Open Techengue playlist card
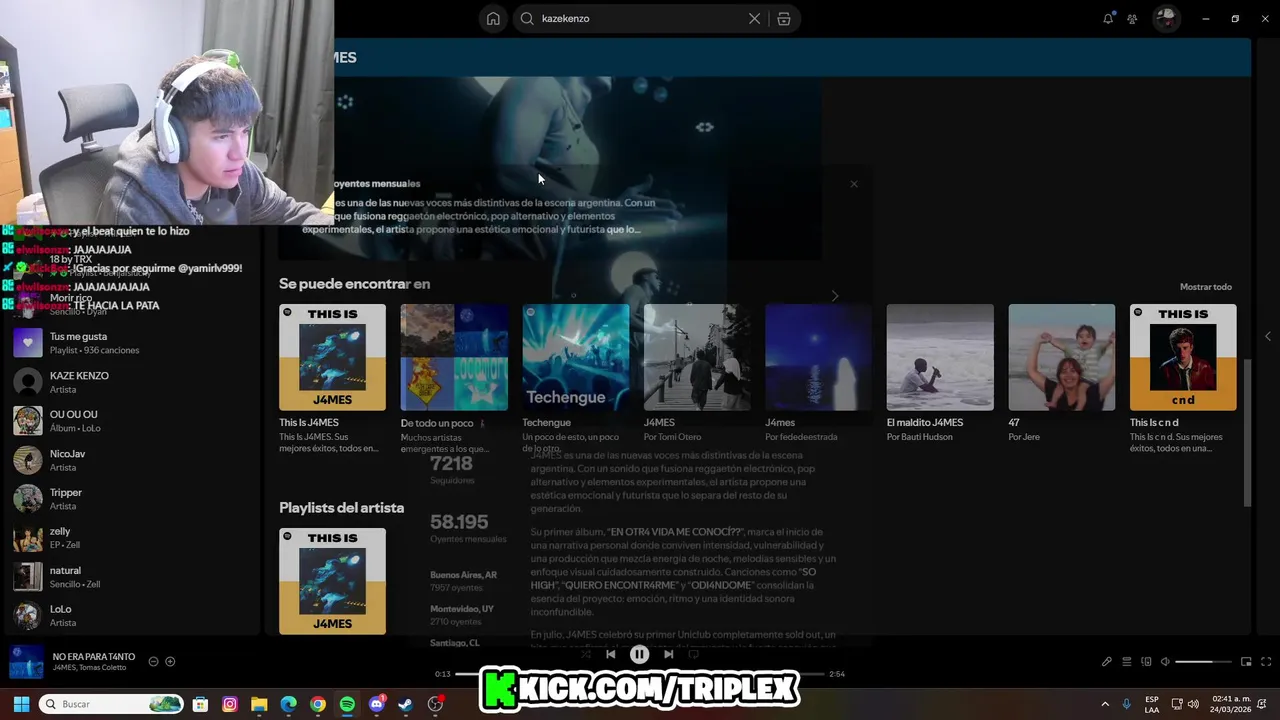The height and width of the screenshot is (720, 1280). point(576,379)
